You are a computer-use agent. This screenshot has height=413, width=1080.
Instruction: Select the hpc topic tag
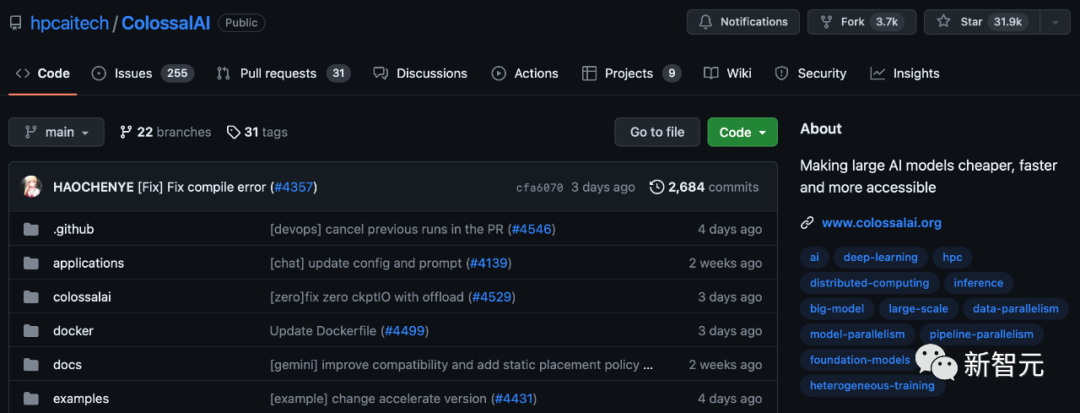click(x=952, y=257)
